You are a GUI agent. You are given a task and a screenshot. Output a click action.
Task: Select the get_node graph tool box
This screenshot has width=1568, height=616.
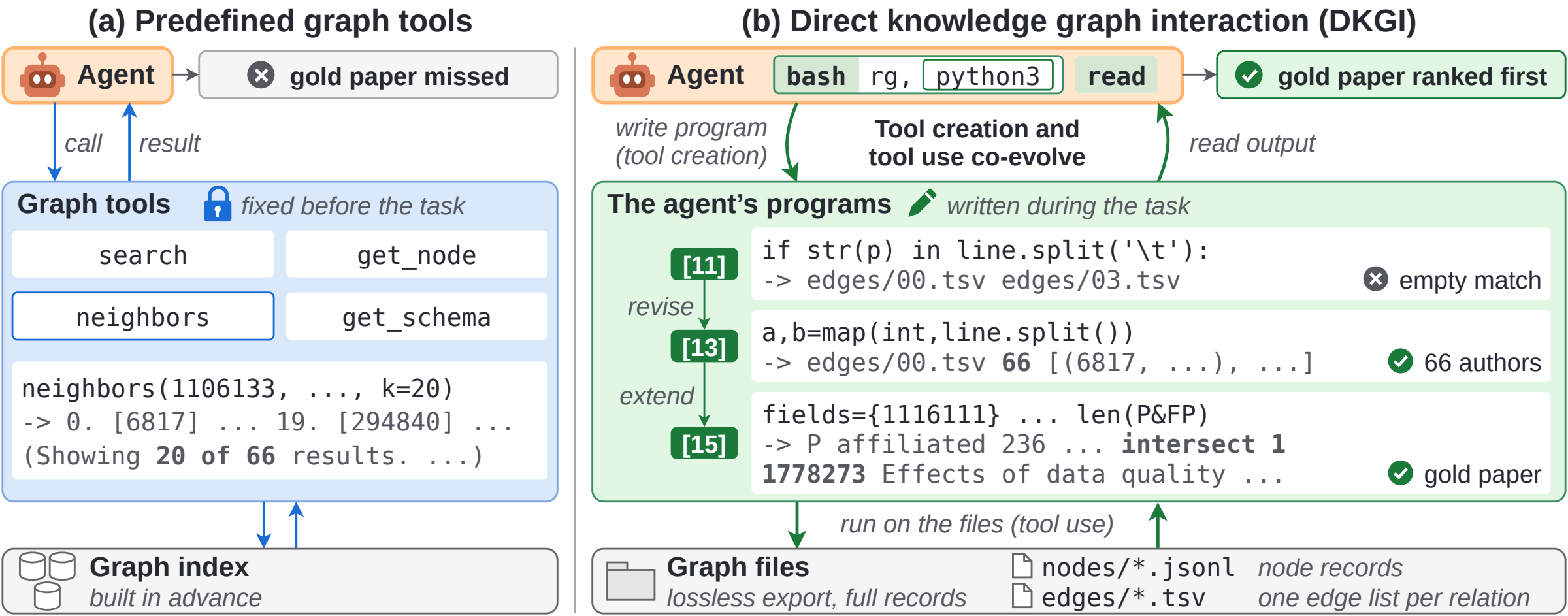(417, 254)
